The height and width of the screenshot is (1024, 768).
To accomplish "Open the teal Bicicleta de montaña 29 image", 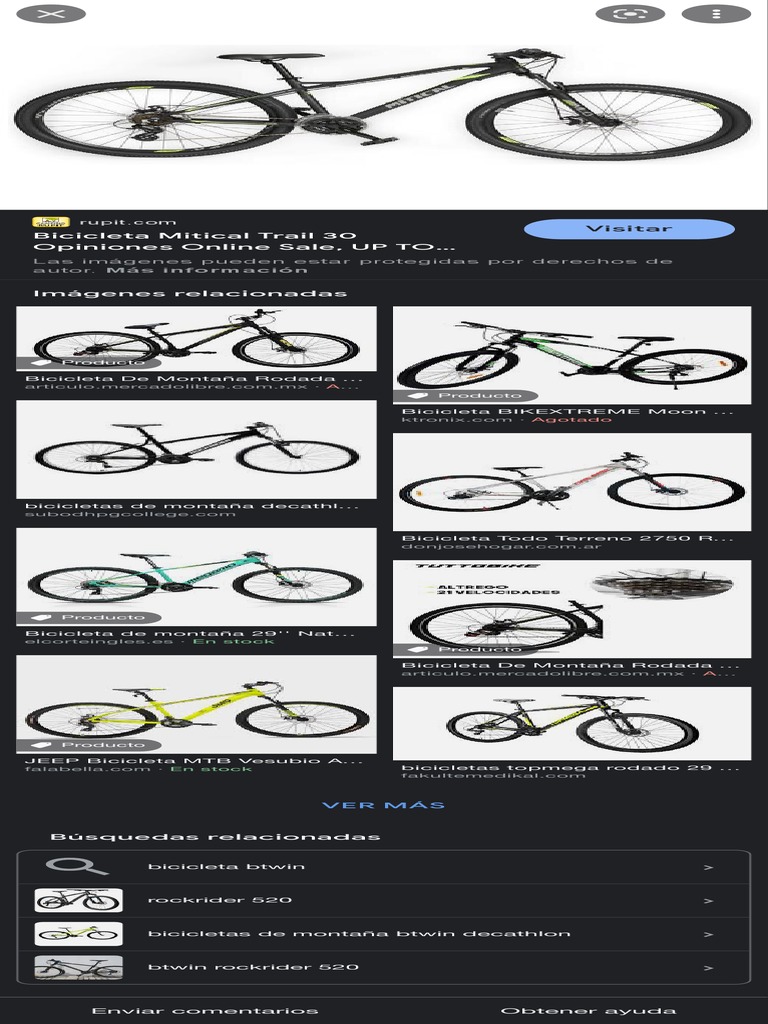I will tap(196, 577).
